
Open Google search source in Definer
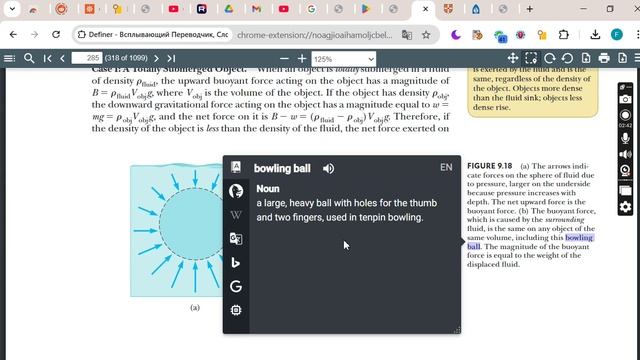[236, 287]
